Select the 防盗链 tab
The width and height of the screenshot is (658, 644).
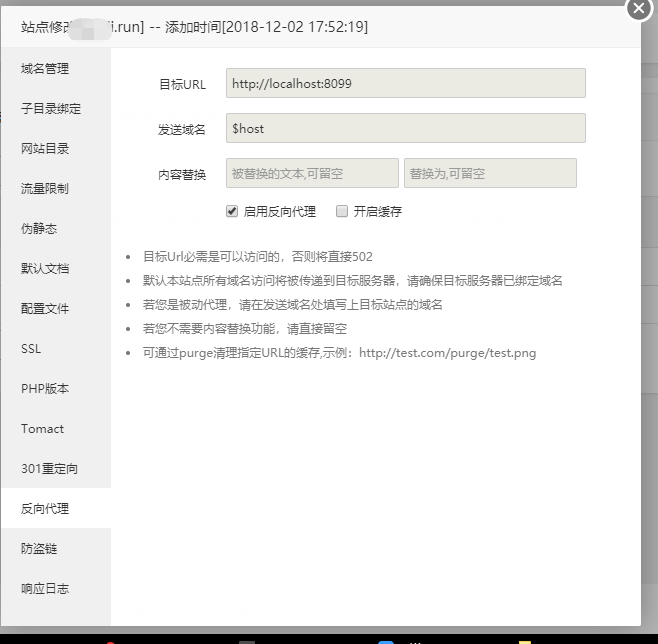[x=40, y=549]
